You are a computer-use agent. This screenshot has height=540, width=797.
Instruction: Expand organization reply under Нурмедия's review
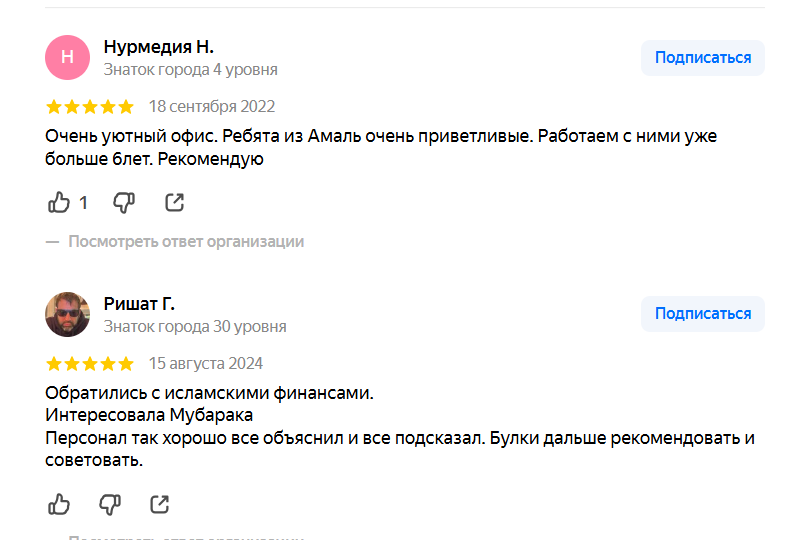coord(185,242)
